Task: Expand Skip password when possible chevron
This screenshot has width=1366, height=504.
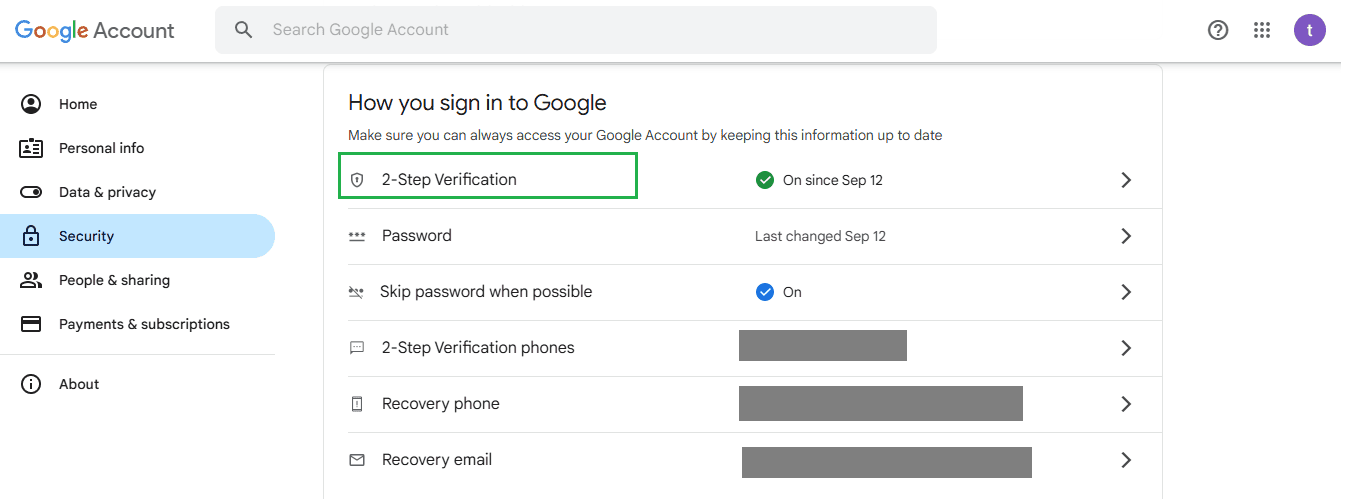Action: point(1126,292)
